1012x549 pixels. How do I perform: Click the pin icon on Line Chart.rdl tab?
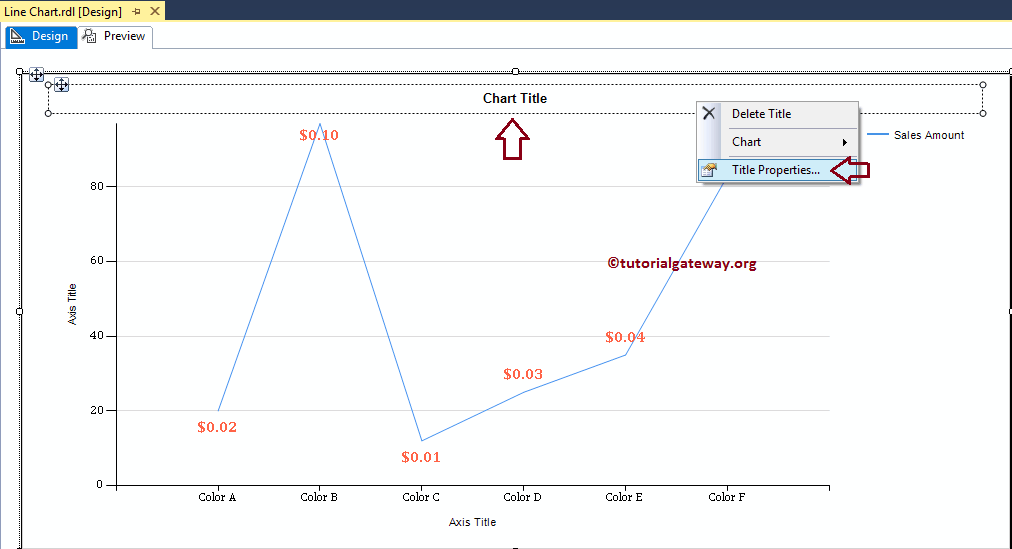point(136,12)
